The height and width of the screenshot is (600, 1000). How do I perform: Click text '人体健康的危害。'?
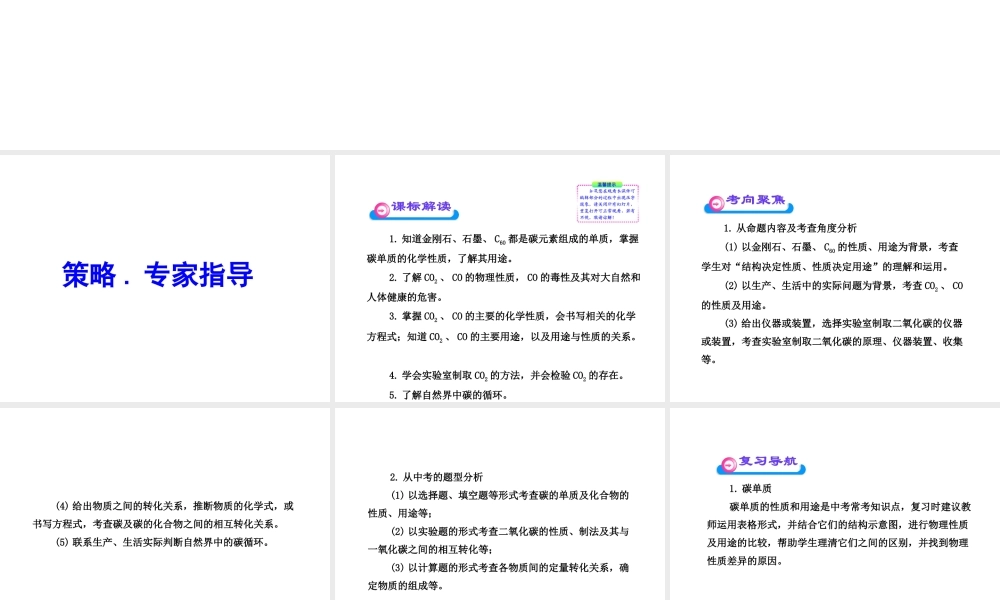pyautogui.click(x=405, y=297)
